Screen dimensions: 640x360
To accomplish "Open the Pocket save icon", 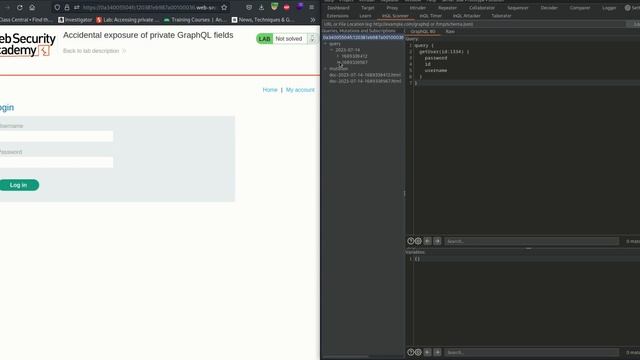I will tap(249, 7).
